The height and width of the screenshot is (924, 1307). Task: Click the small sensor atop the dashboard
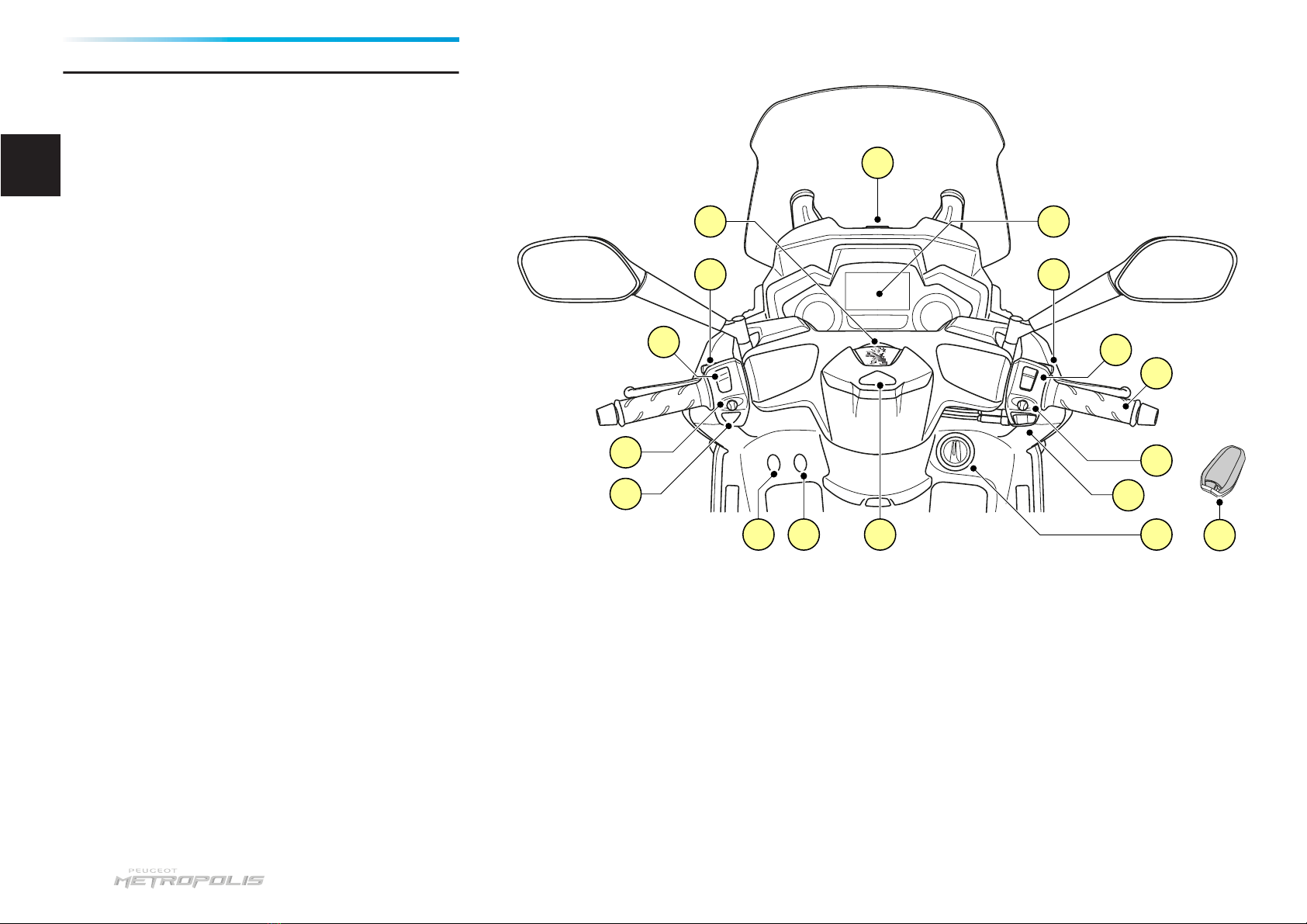(x=877, y=226)
